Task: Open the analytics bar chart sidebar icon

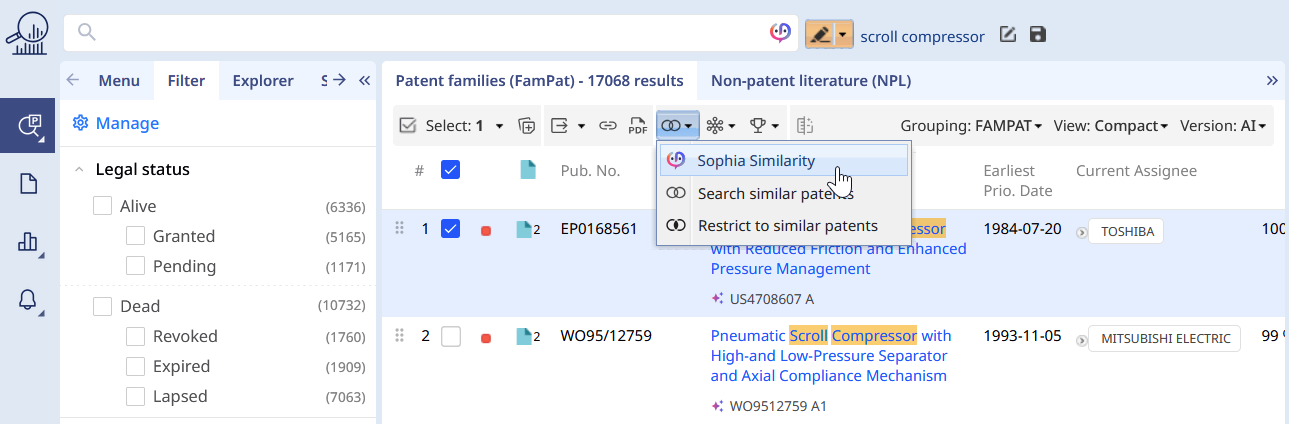Action: point(28,243)
